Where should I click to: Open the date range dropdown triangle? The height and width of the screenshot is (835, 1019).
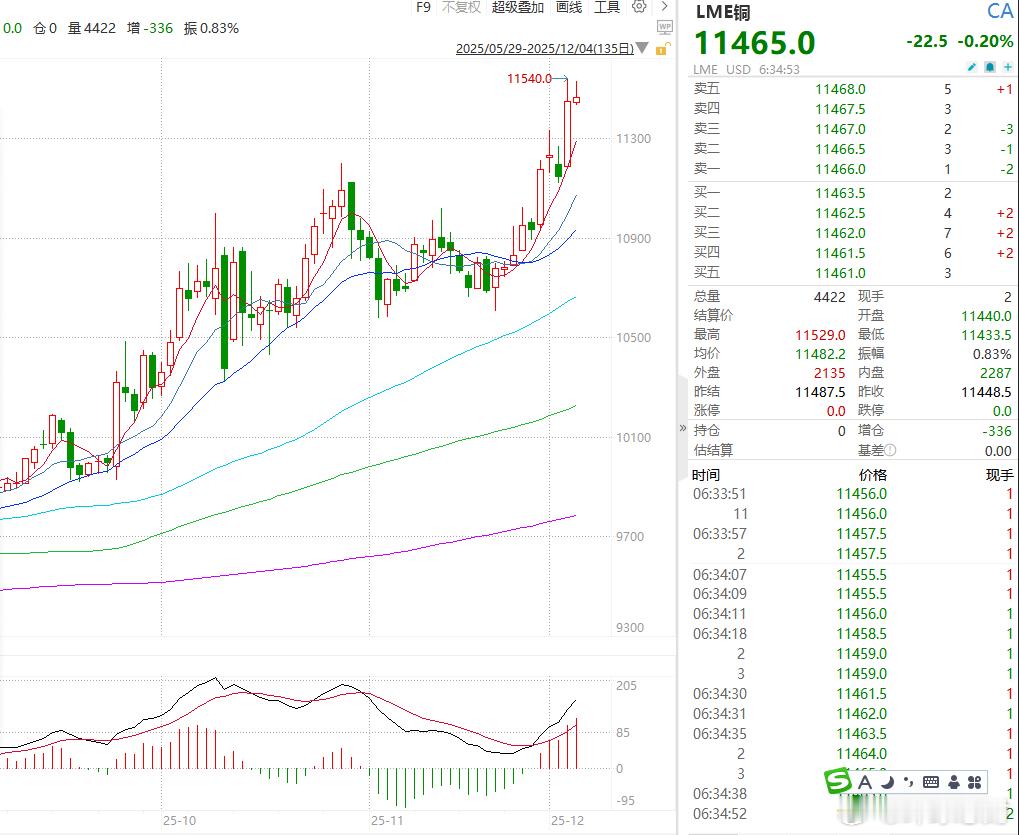[x=641, y=47]
